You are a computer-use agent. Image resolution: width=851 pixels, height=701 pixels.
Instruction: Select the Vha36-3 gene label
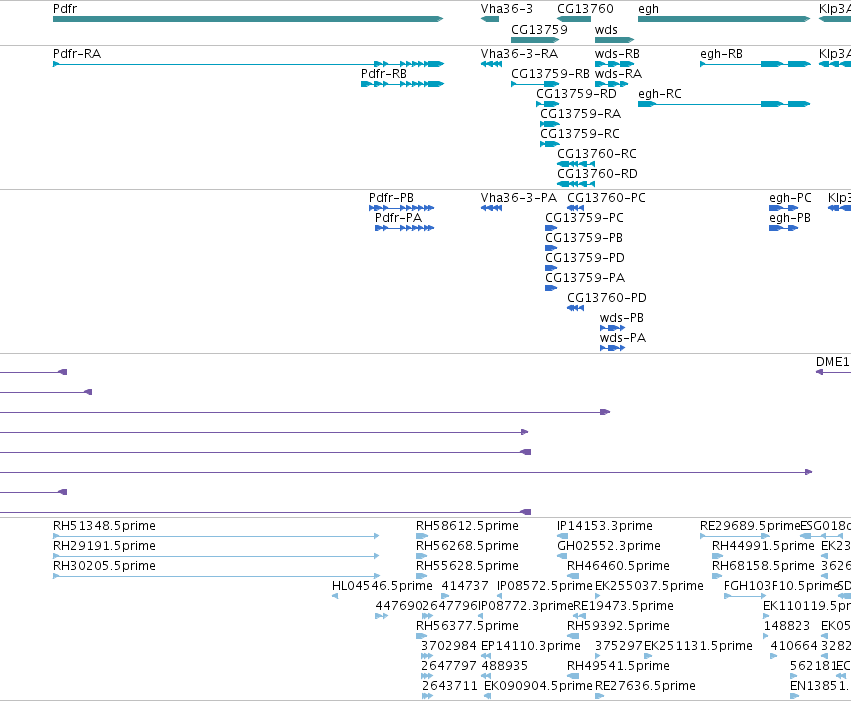[506, 9]
